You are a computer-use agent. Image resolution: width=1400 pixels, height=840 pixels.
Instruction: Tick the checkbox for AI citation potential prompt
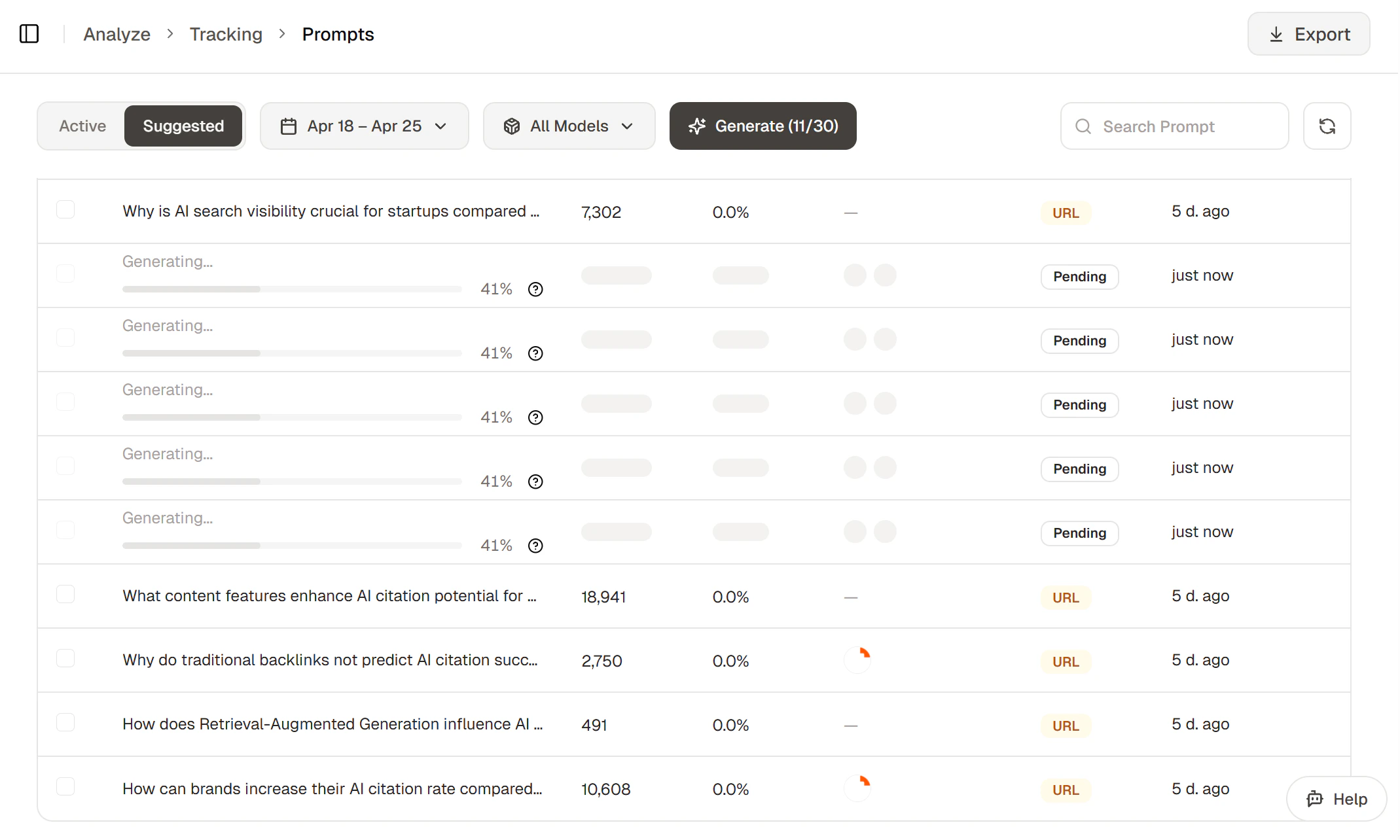65,595
